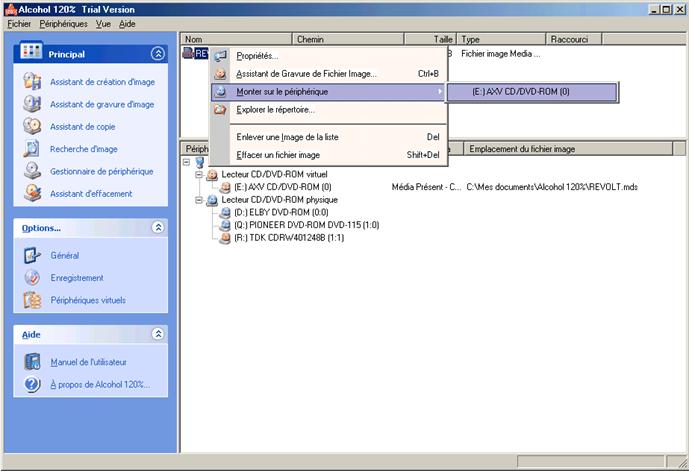The width and height of the screenshot is (689, 471).
Task: Open the Périphériques menu
Action: [x=63, y=24]
